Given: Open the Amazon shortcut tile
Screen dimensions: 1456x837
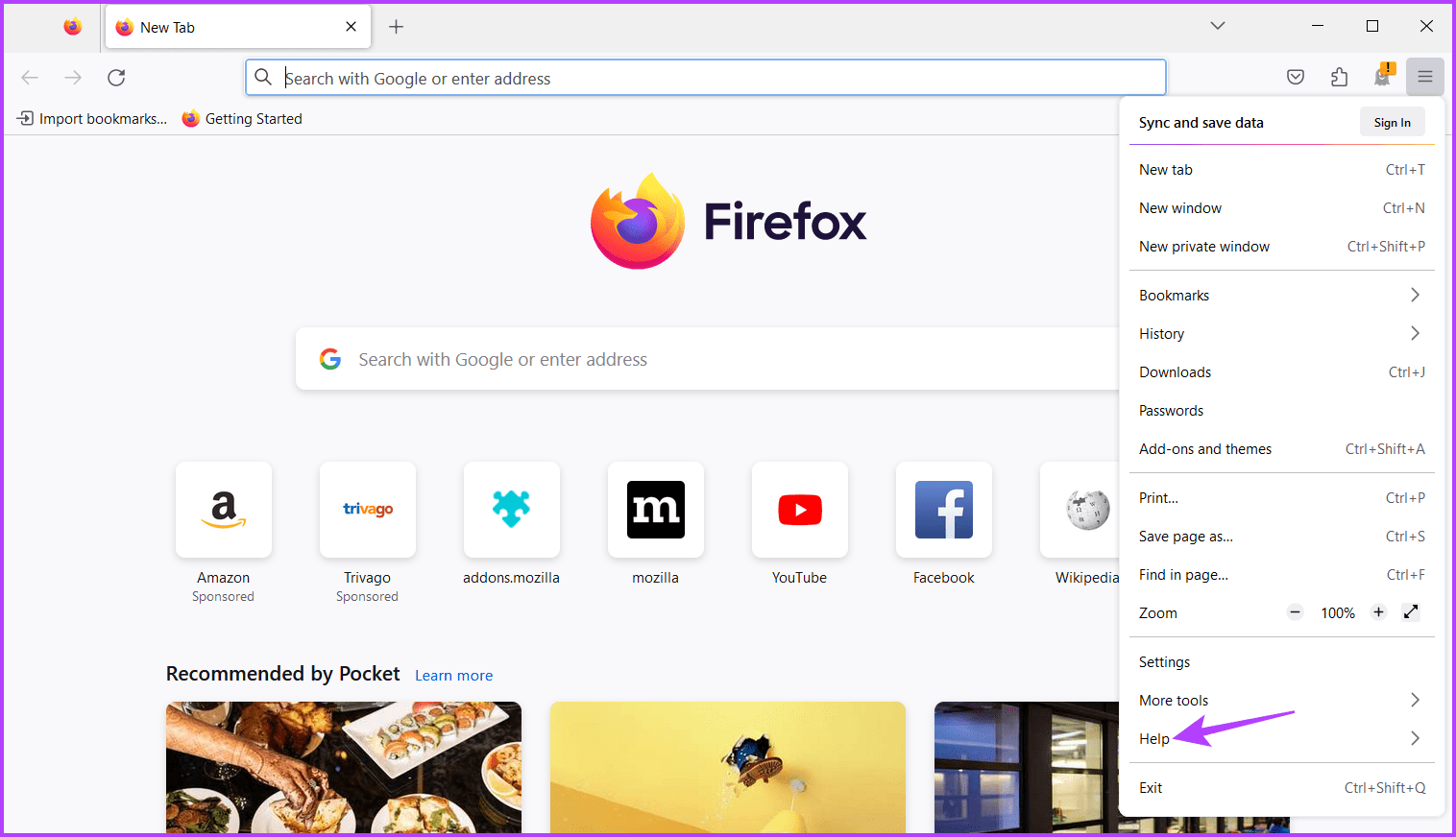Looking at the screenshot, I should 224,510.
